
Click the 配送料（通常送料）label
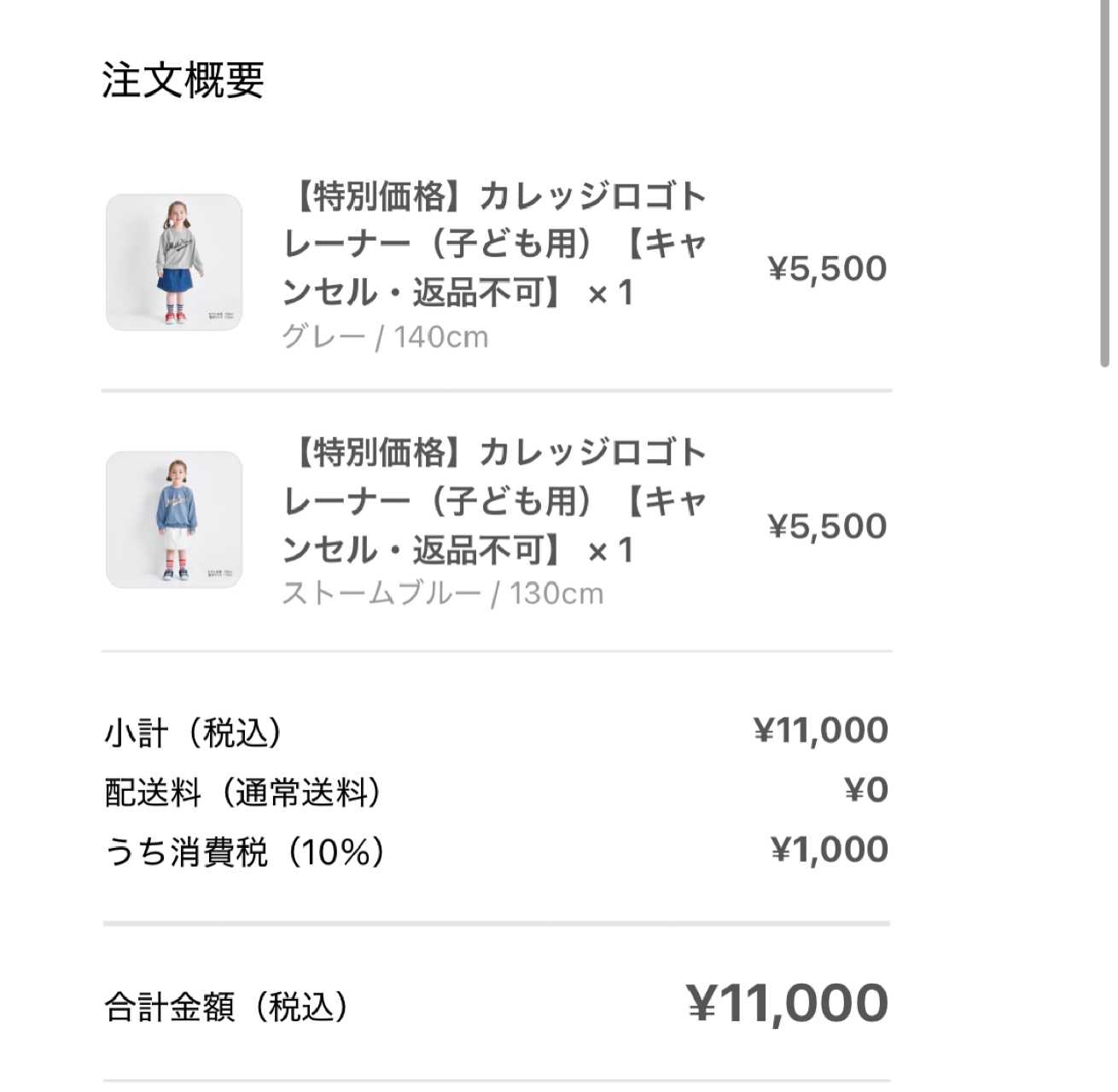click(242, 793)
